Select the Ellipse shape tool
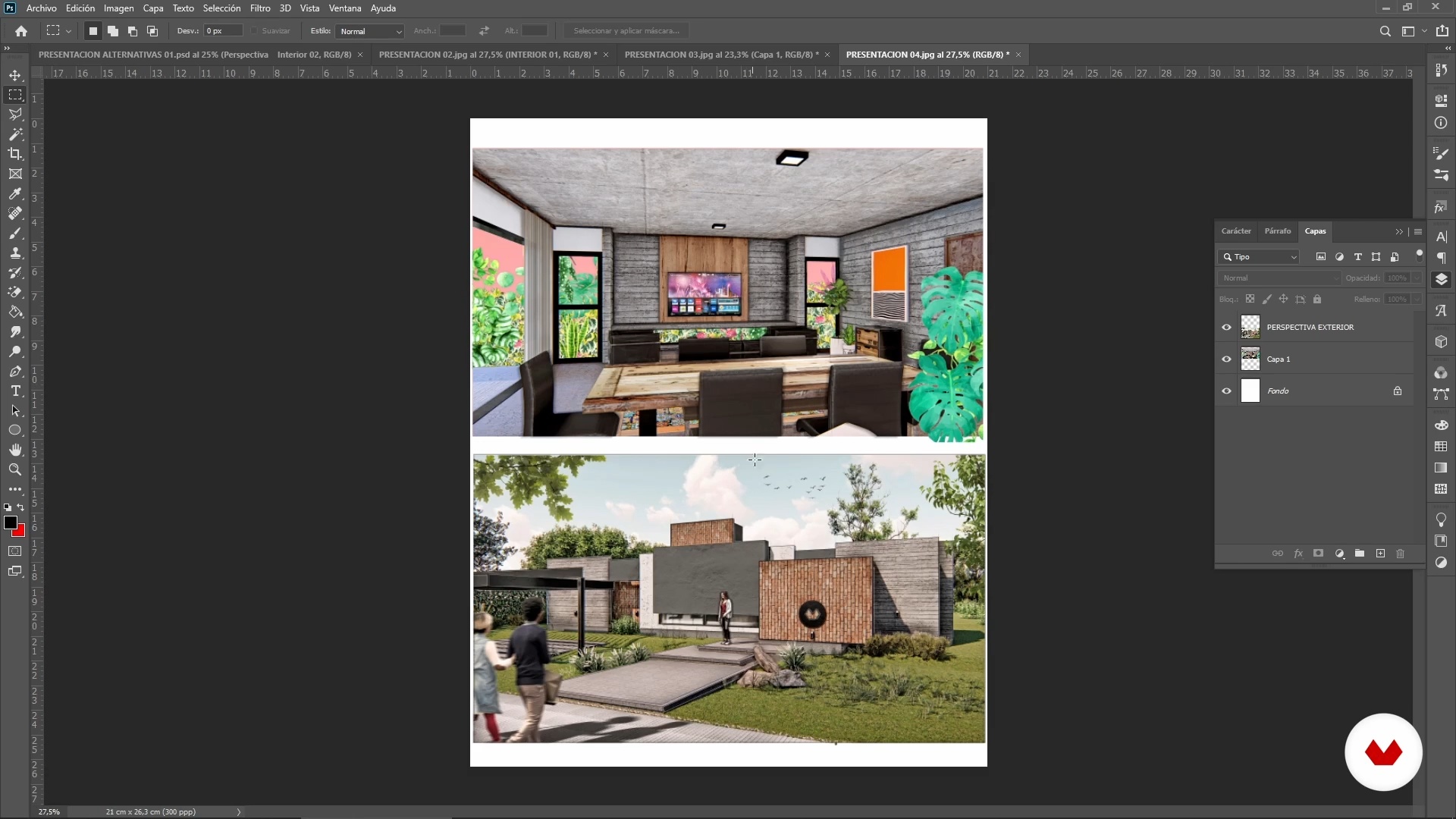The width and height of the screenshot is (1456, 819). click(15, 430)
